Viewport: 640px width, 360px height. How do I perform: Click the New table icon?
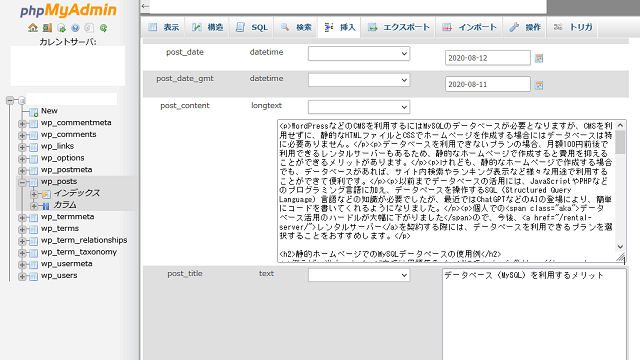33,111
